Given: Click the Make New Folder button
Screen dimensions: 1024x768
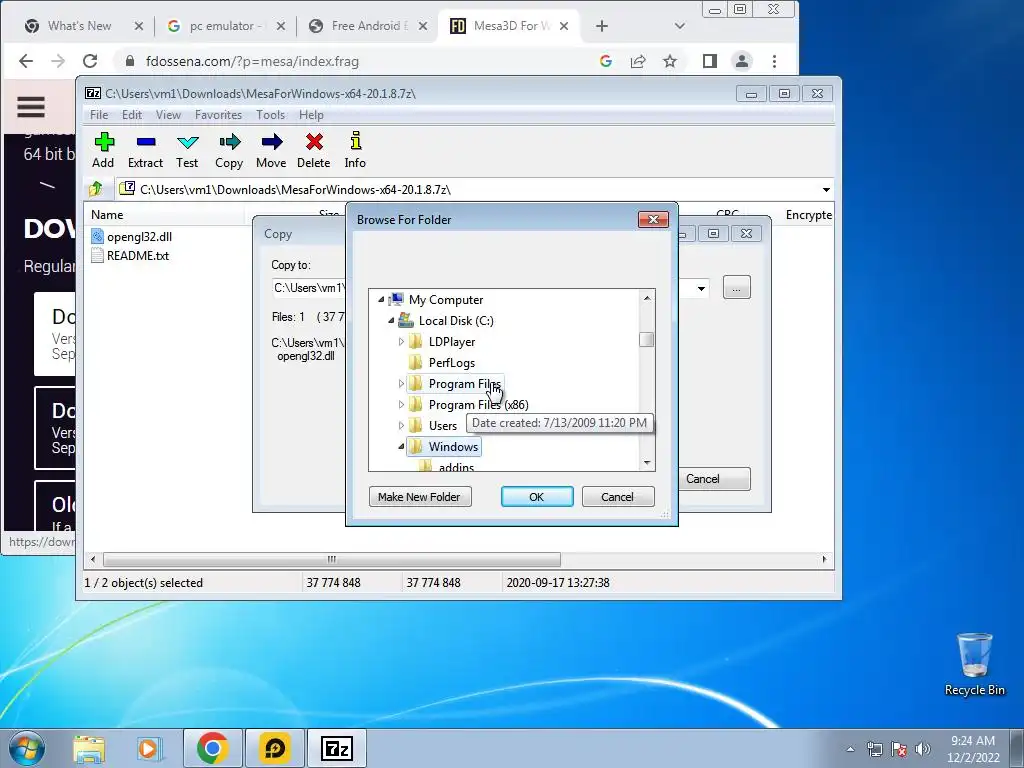Looking at the screenshot, I should click(419, 497).
